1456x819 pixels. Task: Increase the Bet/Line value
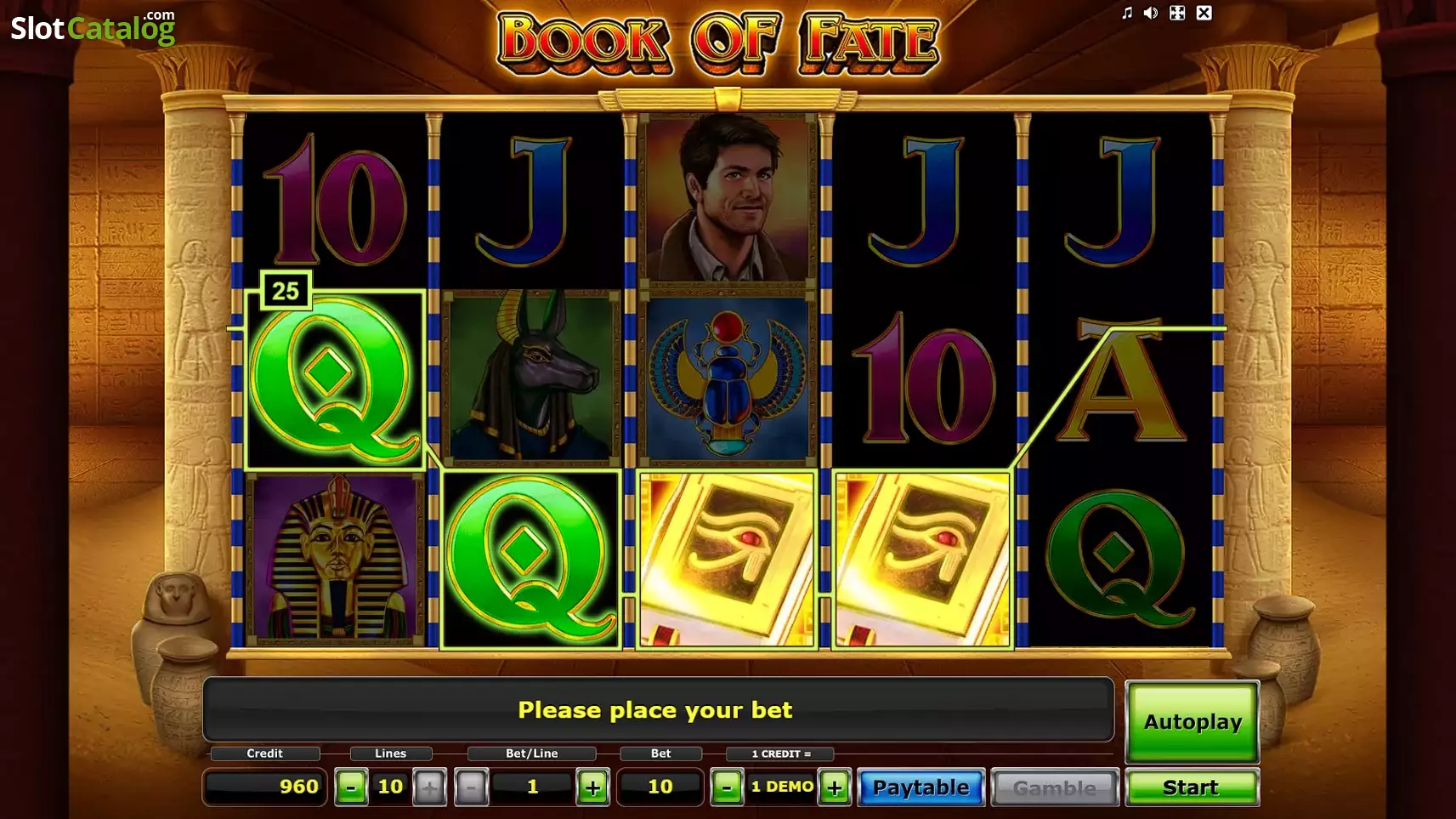pos(593,788)
